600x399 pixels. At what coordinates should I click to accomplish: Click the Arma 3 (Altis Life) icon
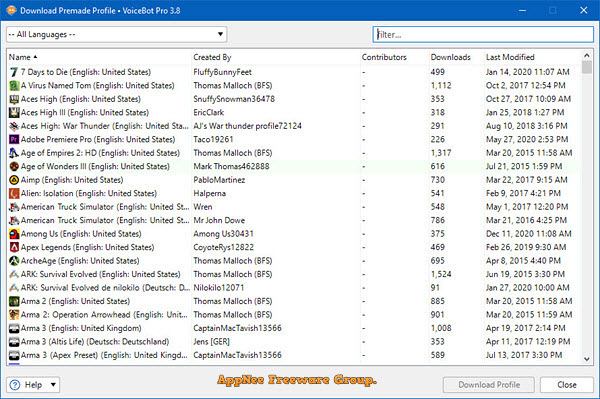click(14, 342)
